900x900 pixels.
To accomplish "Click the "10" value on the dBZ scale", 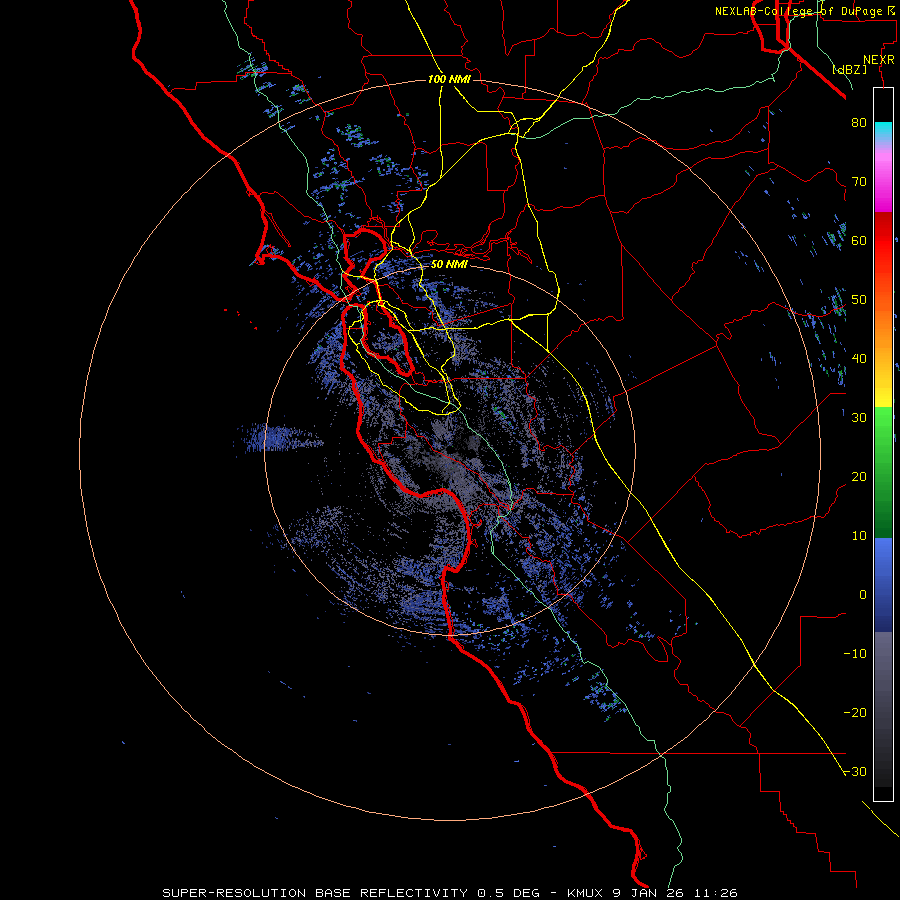I will (859, 536).
